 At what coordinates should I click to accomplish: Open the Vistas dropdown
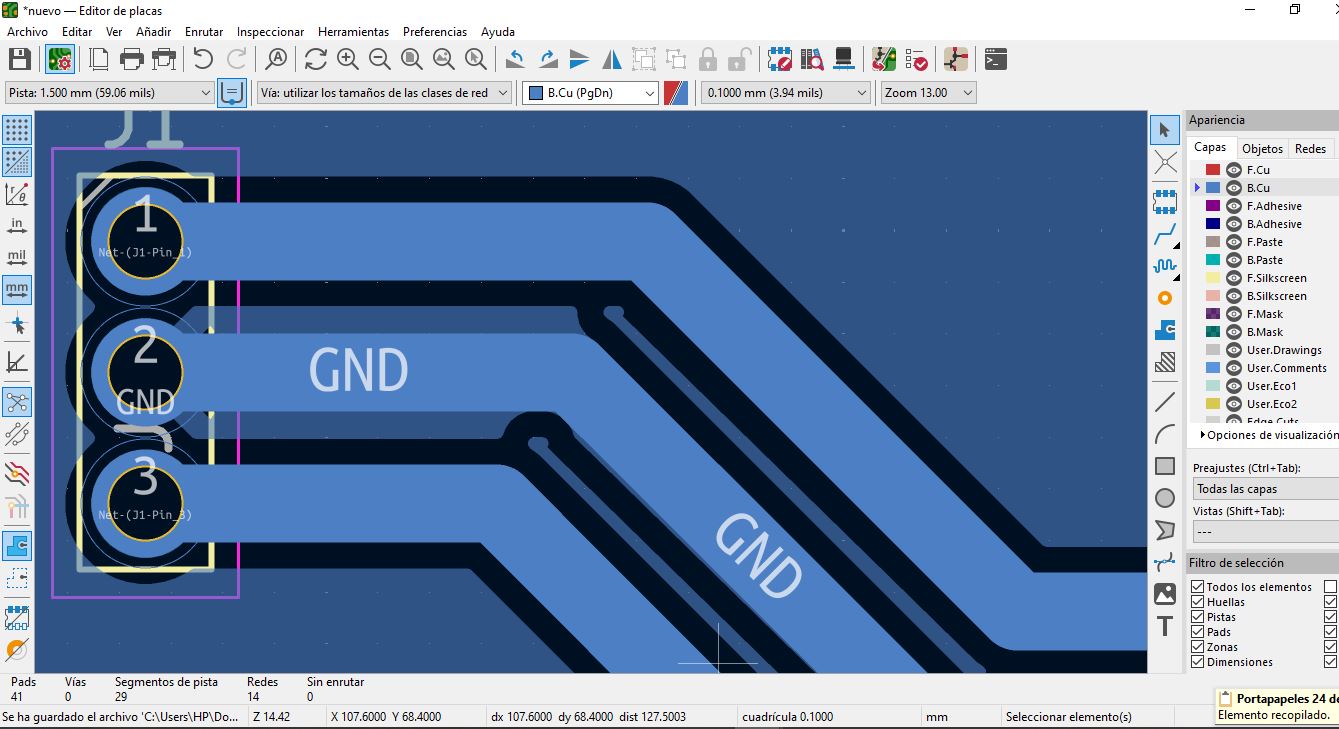coord(1266,532)
